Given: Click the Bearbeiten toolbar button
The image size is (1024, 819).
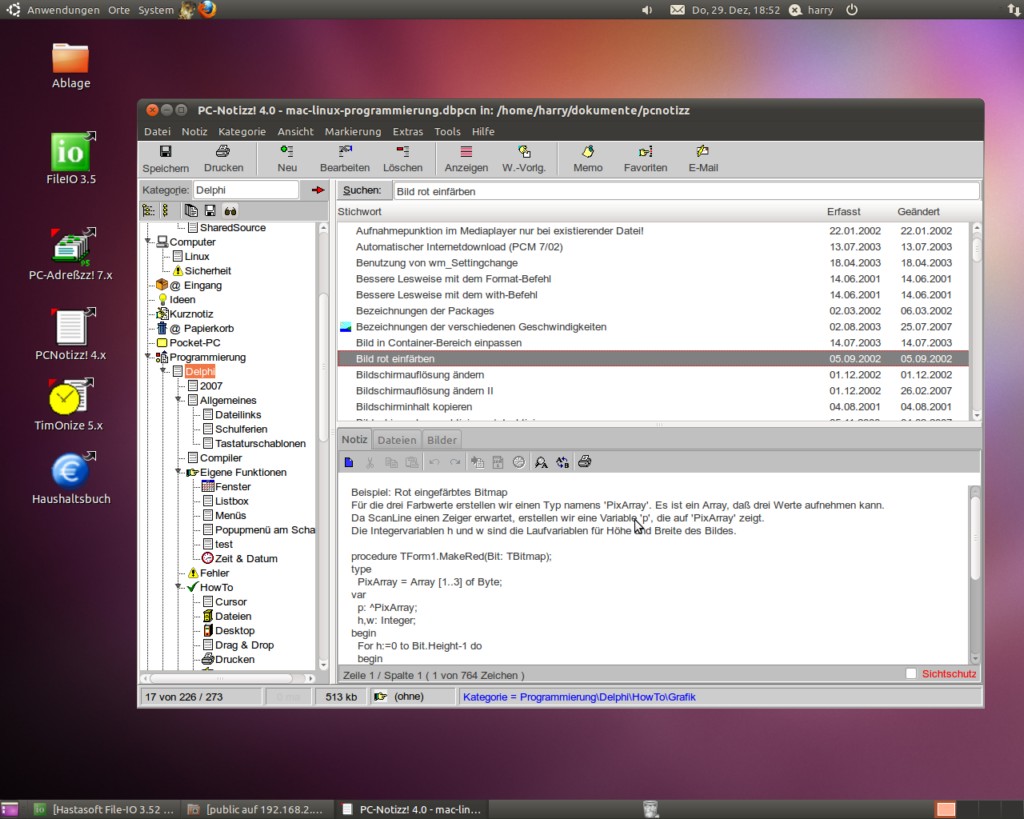Looking at the screenshot, I should 345,159.
